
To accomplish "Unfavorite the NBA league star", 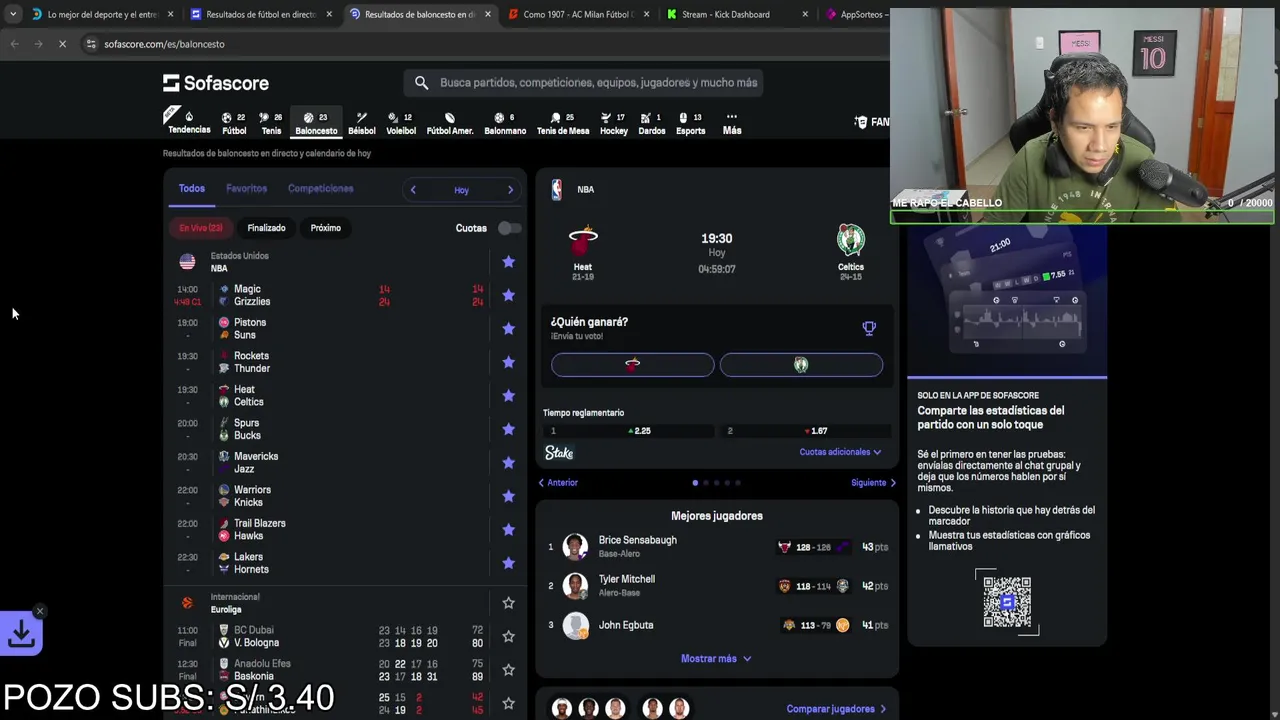I will (x=508, y=262).
